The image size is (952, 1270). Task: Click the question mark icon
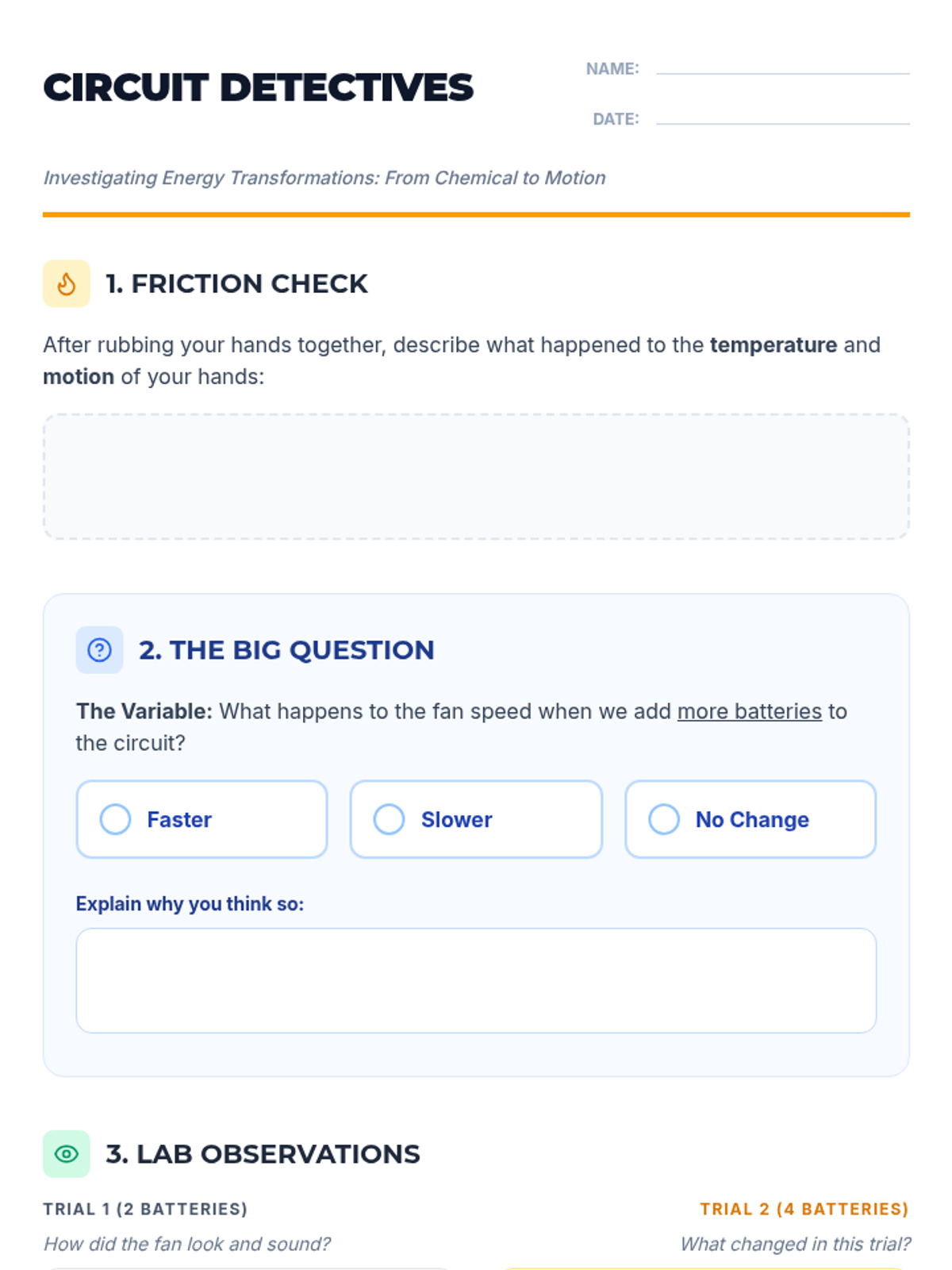coord(99,650)
